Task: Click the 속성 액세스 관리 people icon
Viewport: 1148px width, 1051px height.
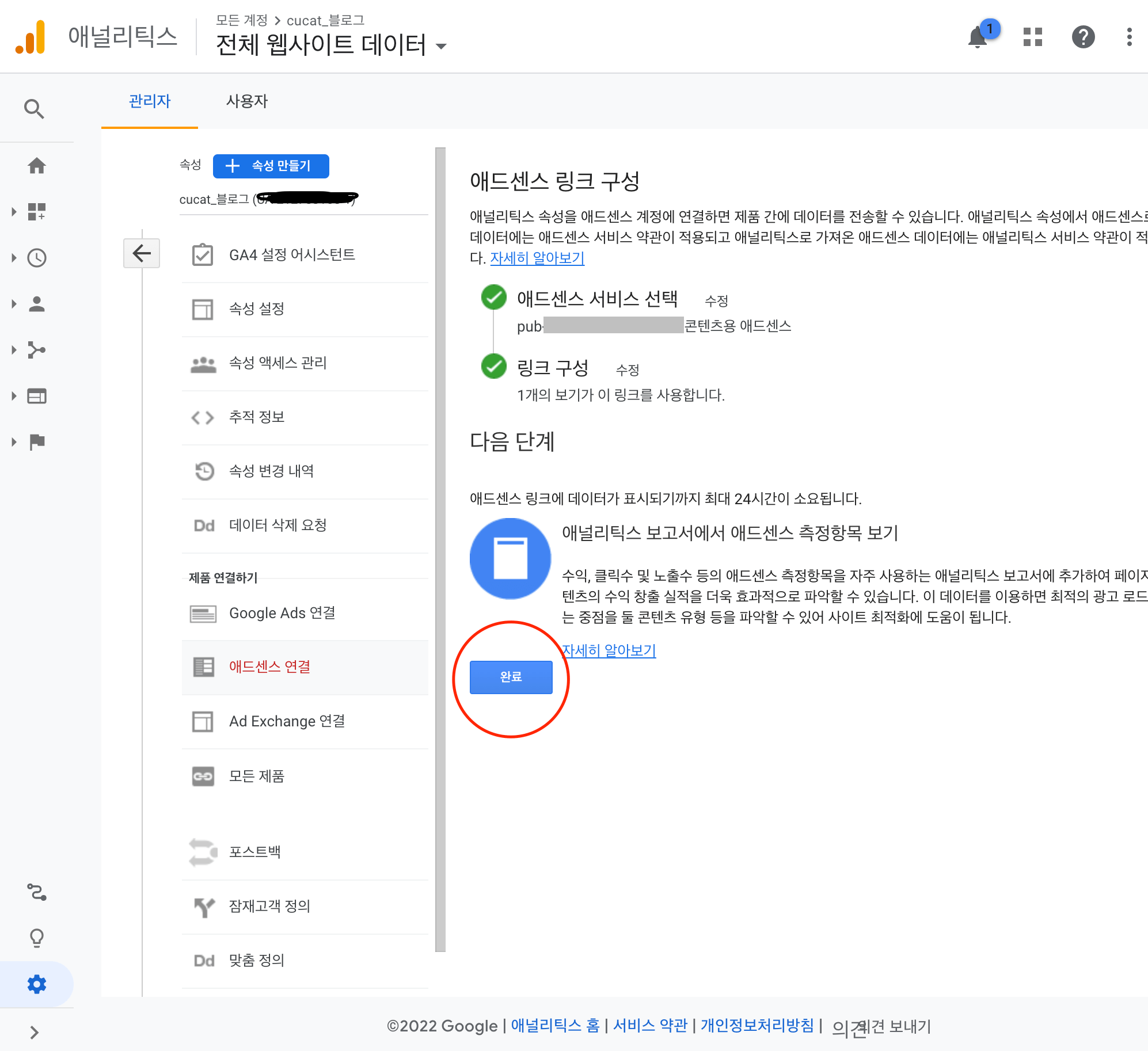Action: click(x=203, y=364)
